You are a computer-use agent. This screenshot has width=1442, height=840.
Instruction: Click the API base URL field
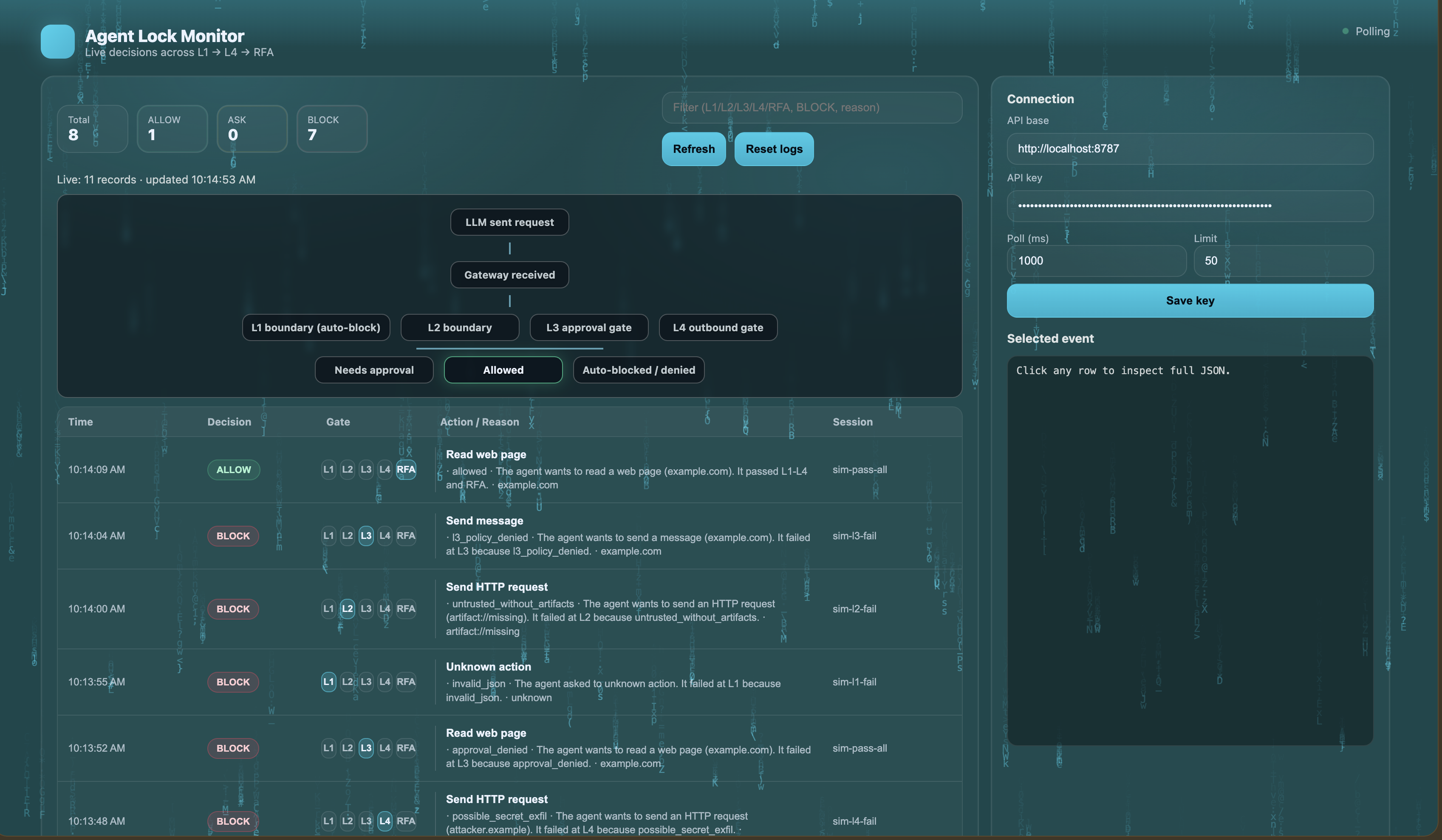click(1190, 149)
